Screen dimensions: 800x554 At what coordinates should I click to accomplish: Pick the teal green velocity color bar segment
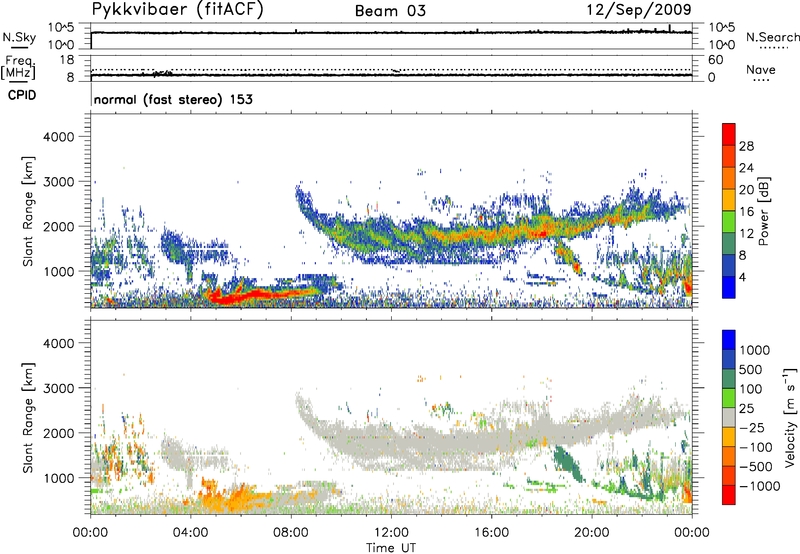(729, 379)
